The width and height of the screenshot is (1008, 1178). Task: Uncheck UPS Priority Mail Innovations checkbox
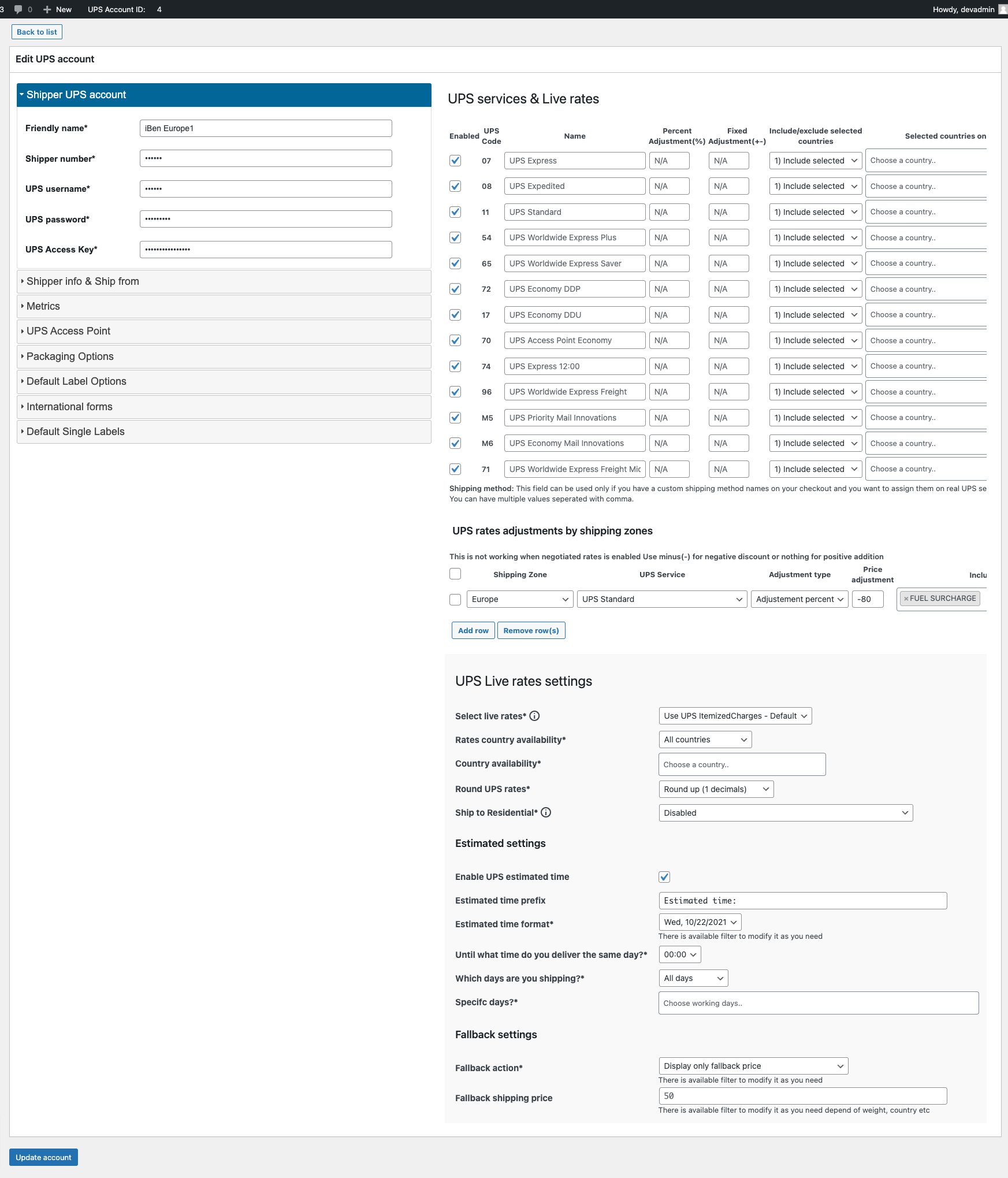click(455, 418)
